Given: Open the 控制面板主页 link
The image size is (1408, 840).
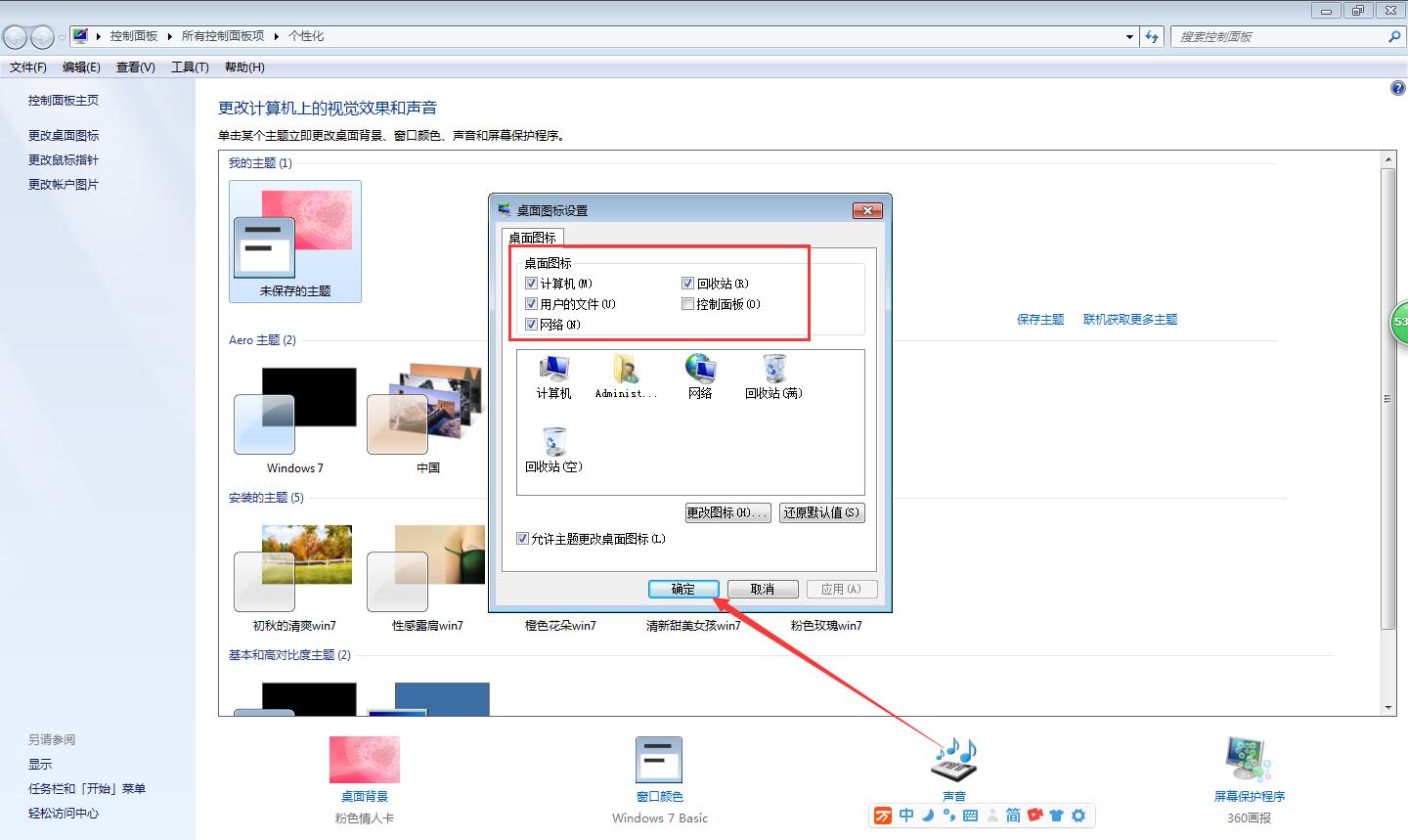Looking at the screenshot, I should (64, 101).
